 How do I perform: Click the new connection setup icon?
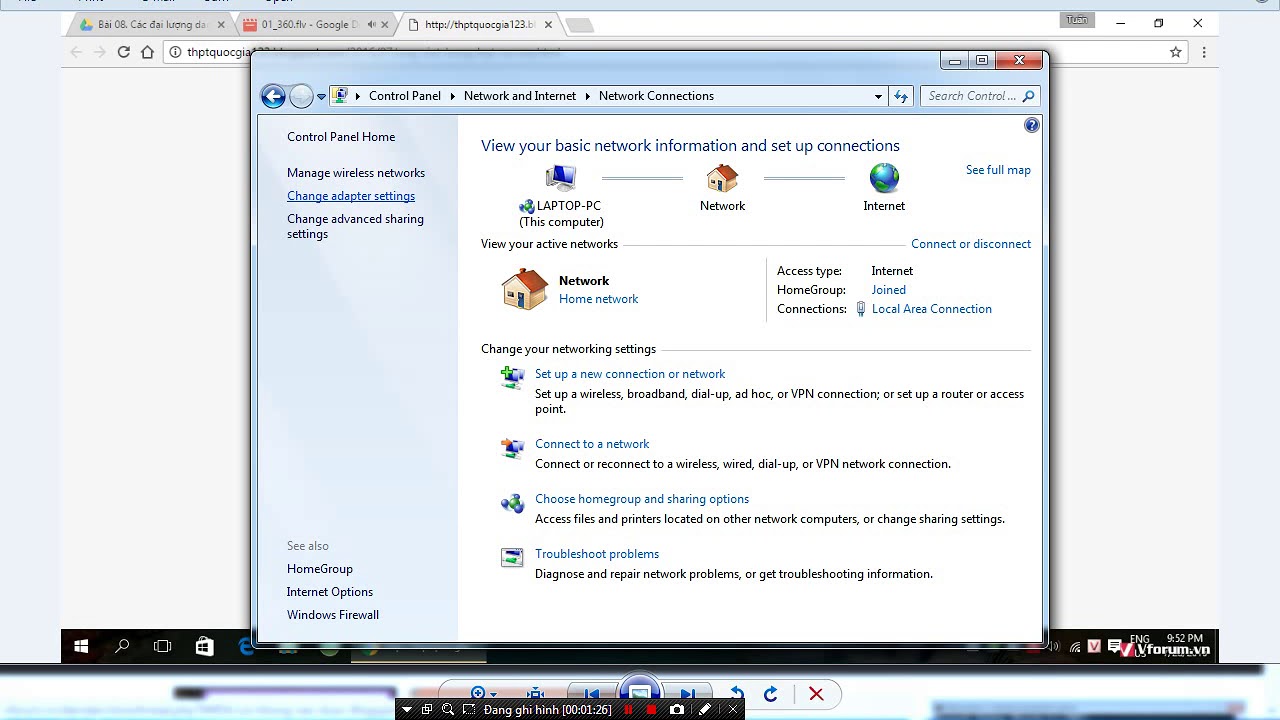pyautogui.click(x=512, y=378)
